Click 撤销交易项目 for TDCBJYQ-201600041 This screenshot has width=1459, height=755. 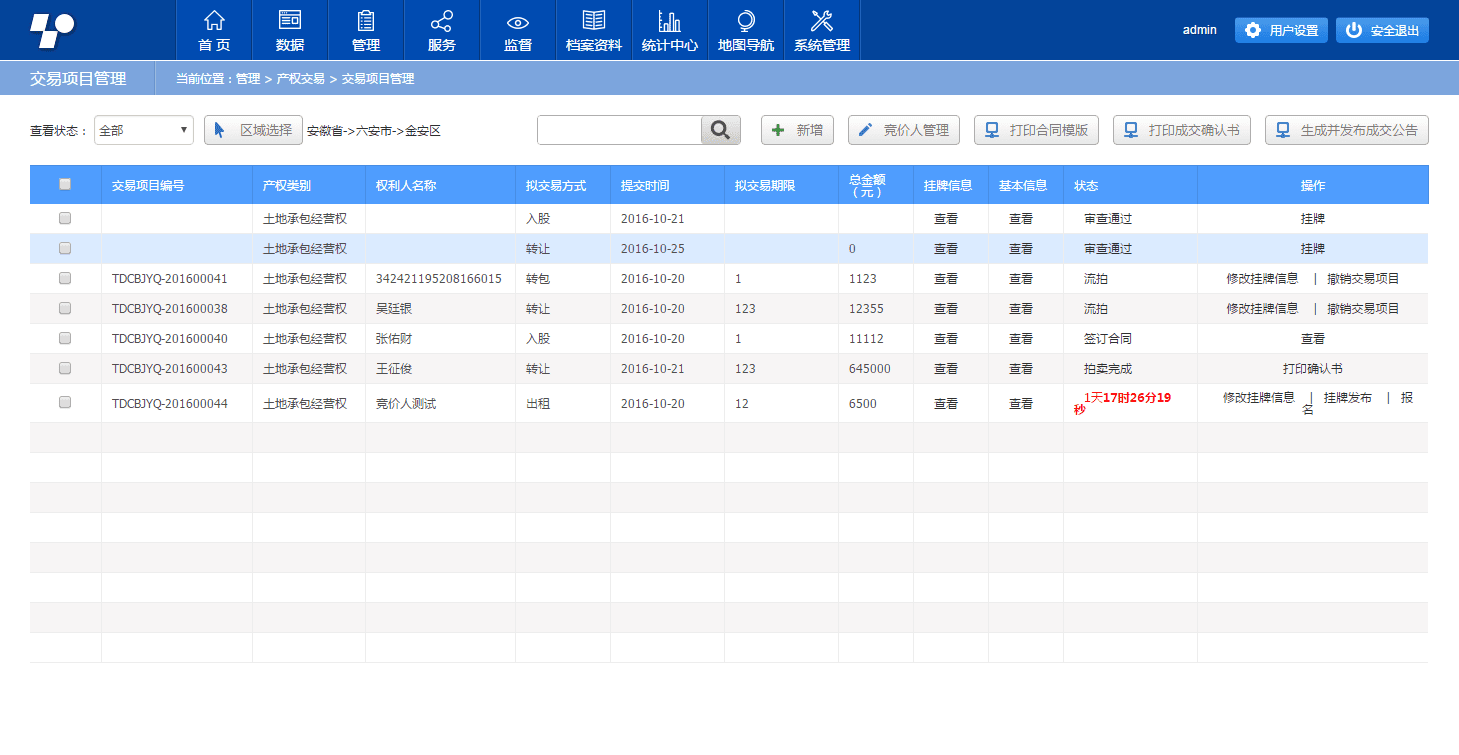[1363, 279]
